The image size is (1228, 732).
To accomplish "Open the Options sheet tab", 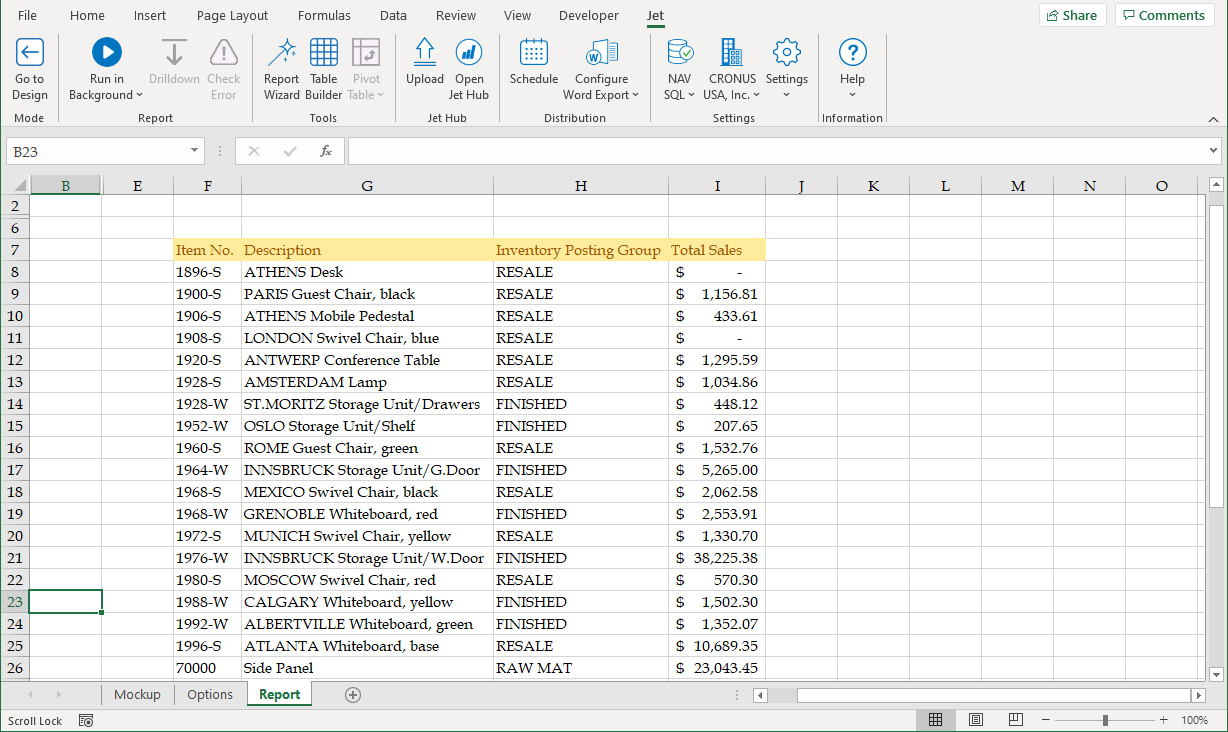I will [210, 695].
